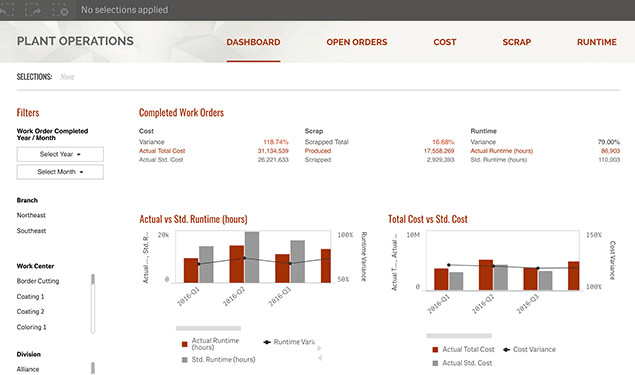Click the step forward selection icon
The height and width of the screenshot is (375, 635).
pos(33,10)
